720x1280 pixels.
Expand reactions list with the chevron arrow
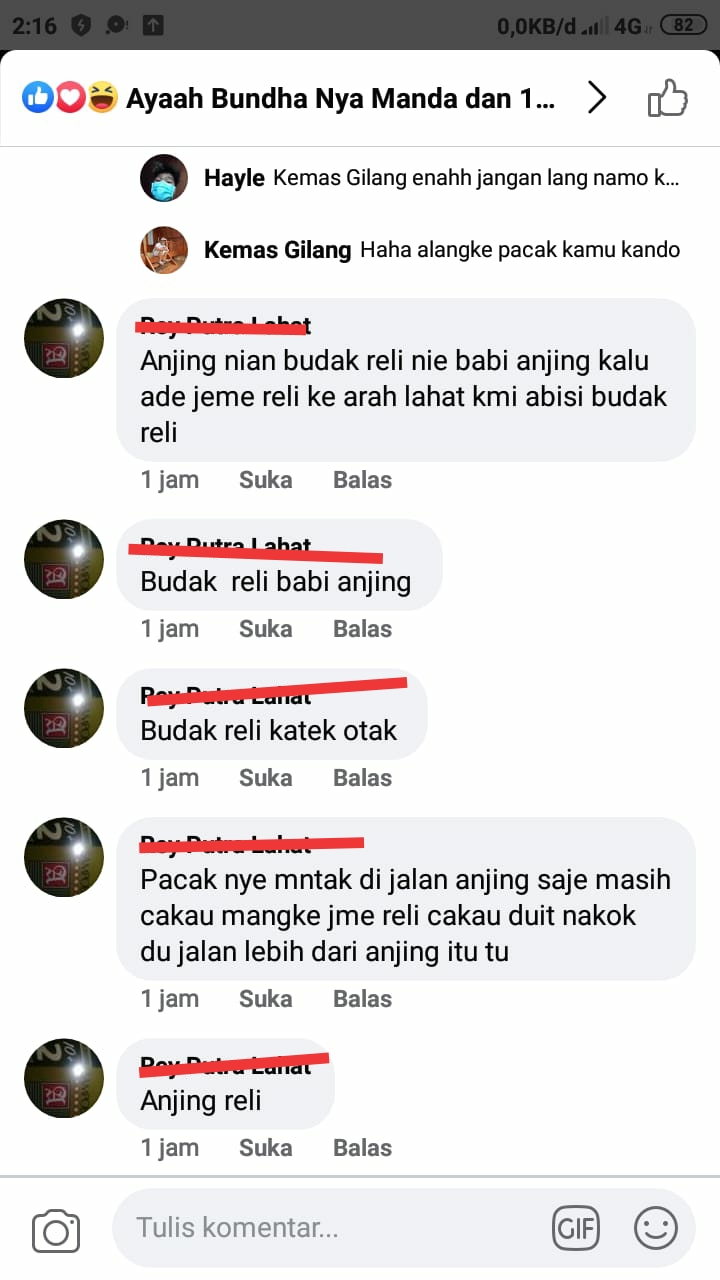[x=597, y=98]
